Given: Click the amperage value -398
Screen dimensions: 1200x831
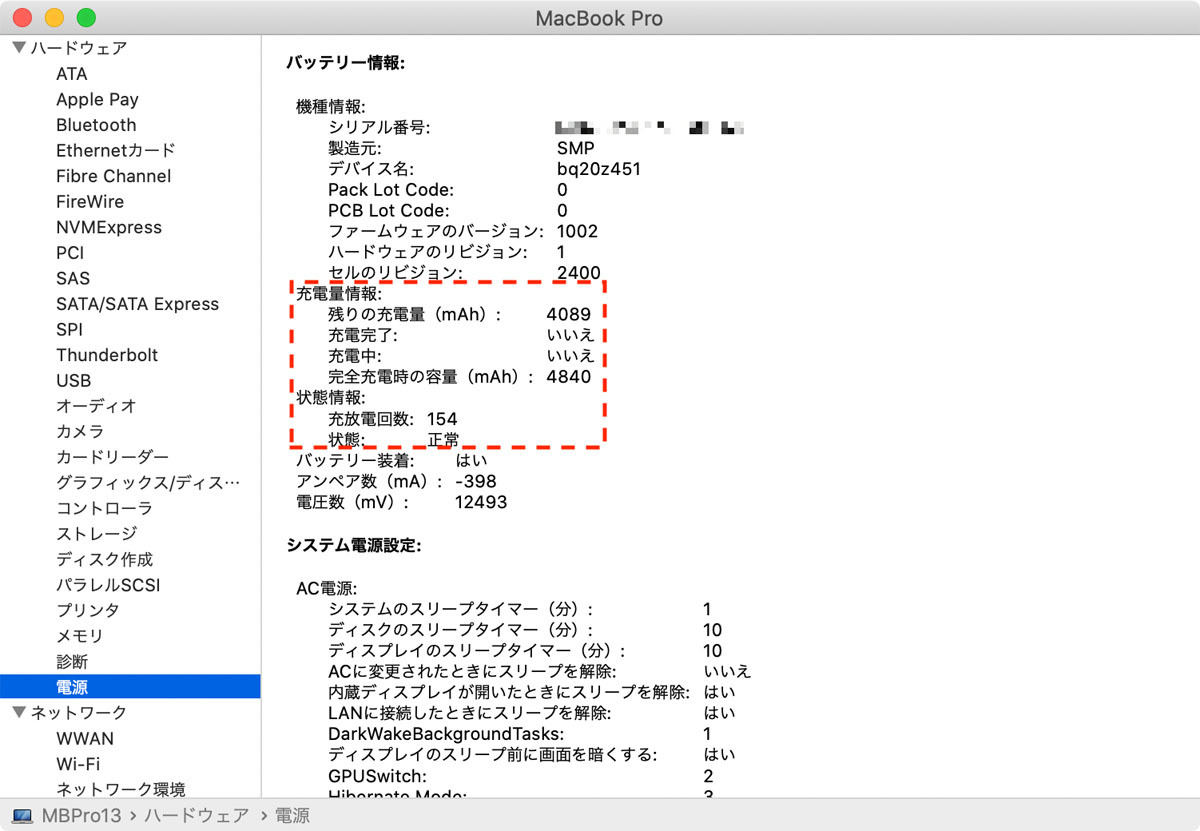Looking at the screenshot, I should click(x=475, y=481).
